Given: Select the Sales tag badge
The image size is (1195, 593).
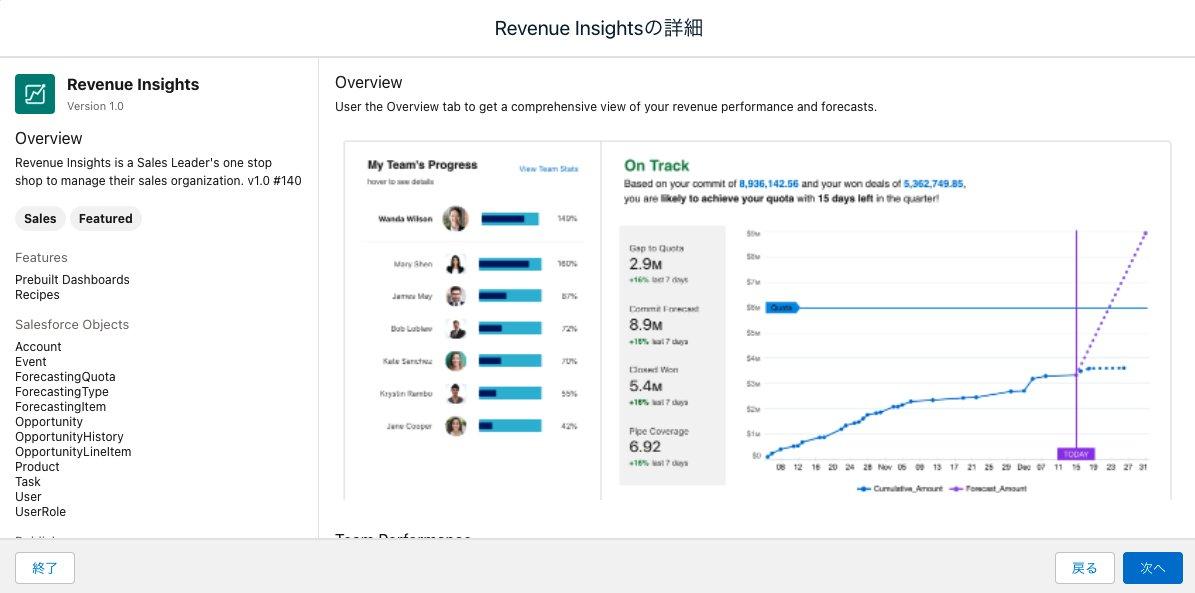Looking at the screenshot, I should pos(40,219).
